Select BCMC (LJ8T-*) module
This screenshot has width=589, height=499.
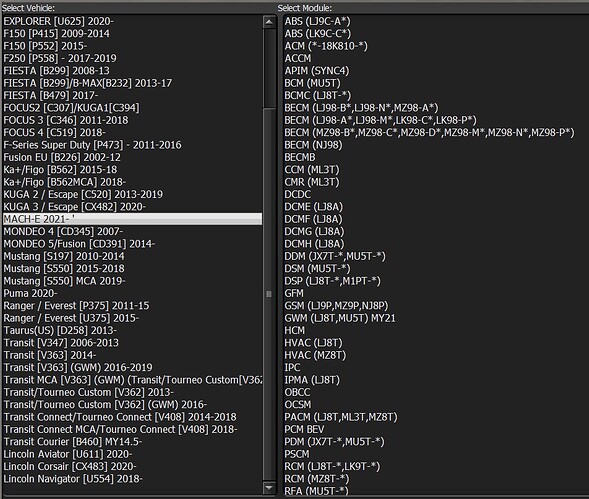point(317,95)
